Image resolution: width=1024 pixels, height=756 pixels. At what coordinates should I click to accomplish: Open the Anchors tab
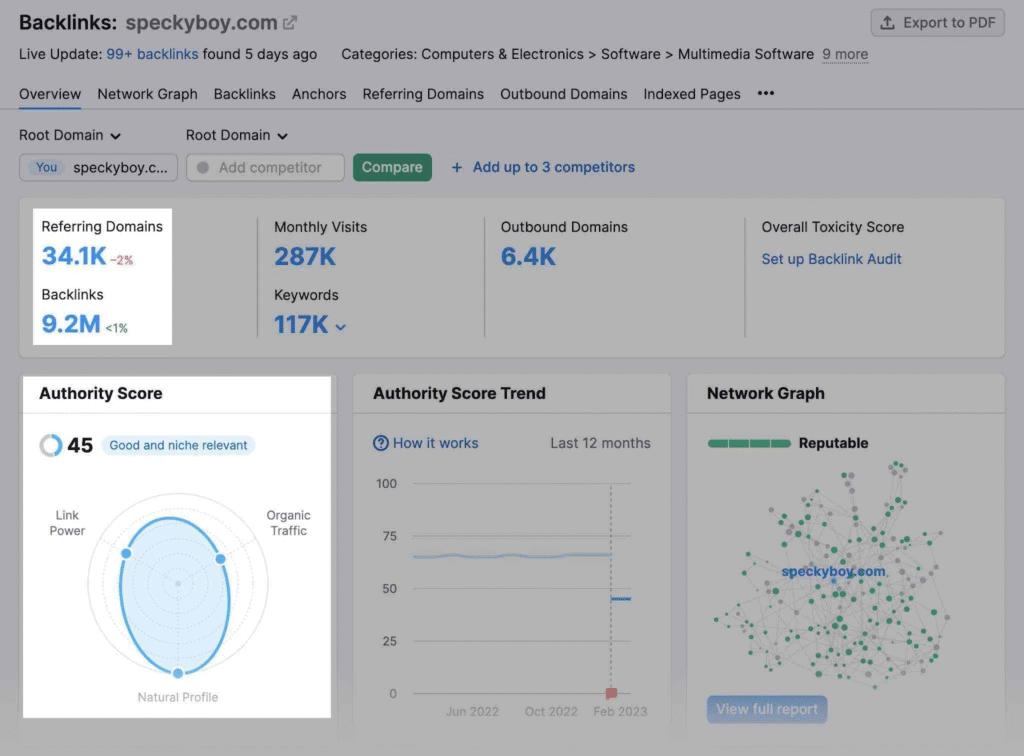pyautogui.click(x=318, y=93)
